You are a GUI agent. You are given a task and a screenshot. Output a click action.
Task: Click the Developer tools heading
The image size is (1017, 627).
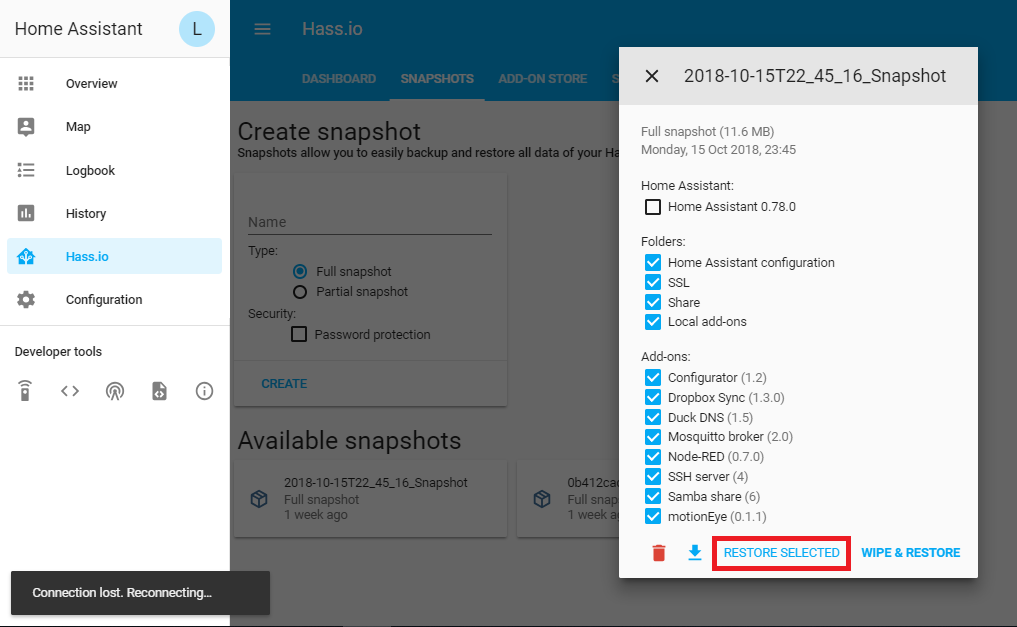coord(58,351)
